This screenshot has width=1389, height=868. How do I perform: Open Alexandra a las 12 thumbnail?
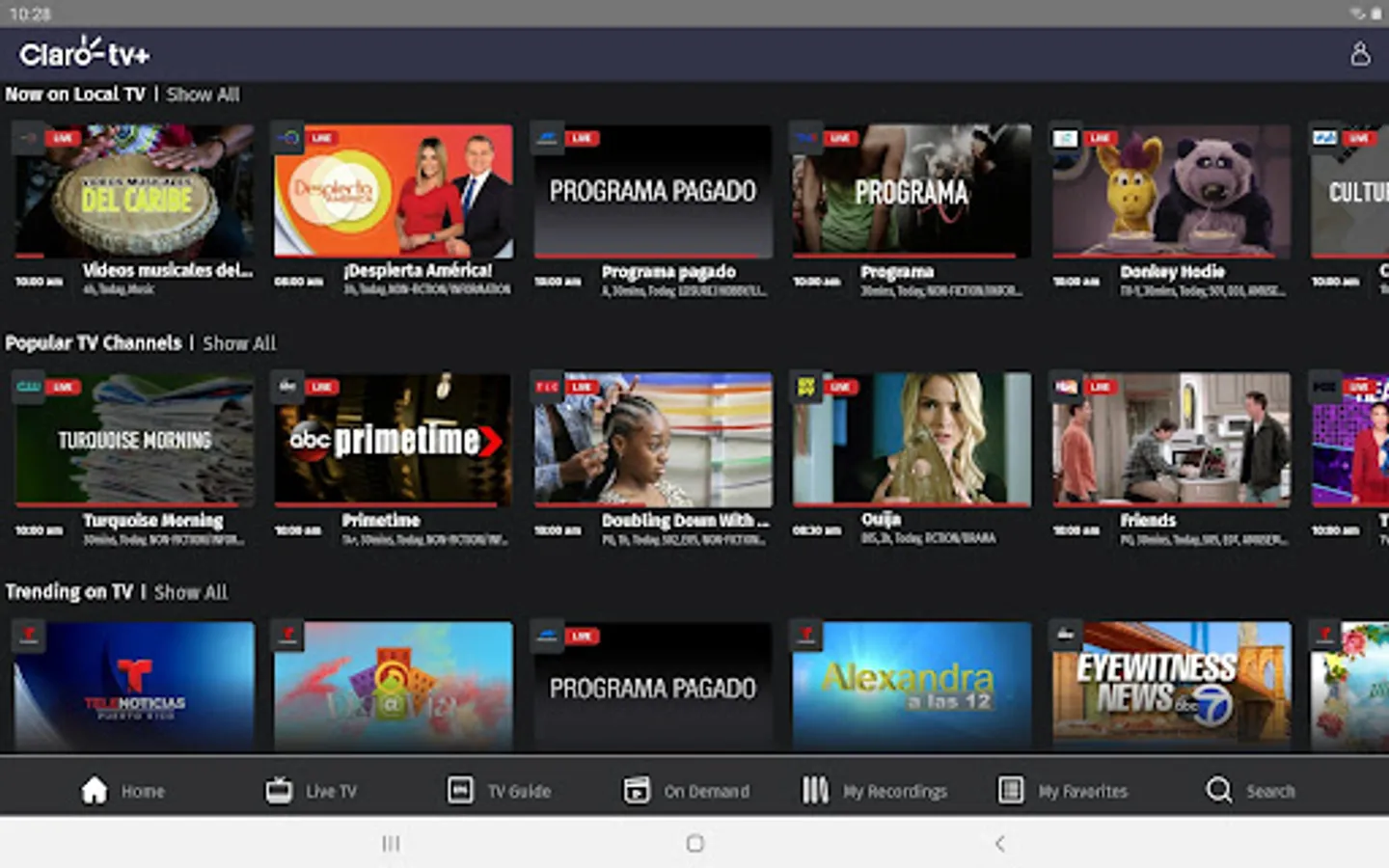pyautogui.click(x=912, y=686)
